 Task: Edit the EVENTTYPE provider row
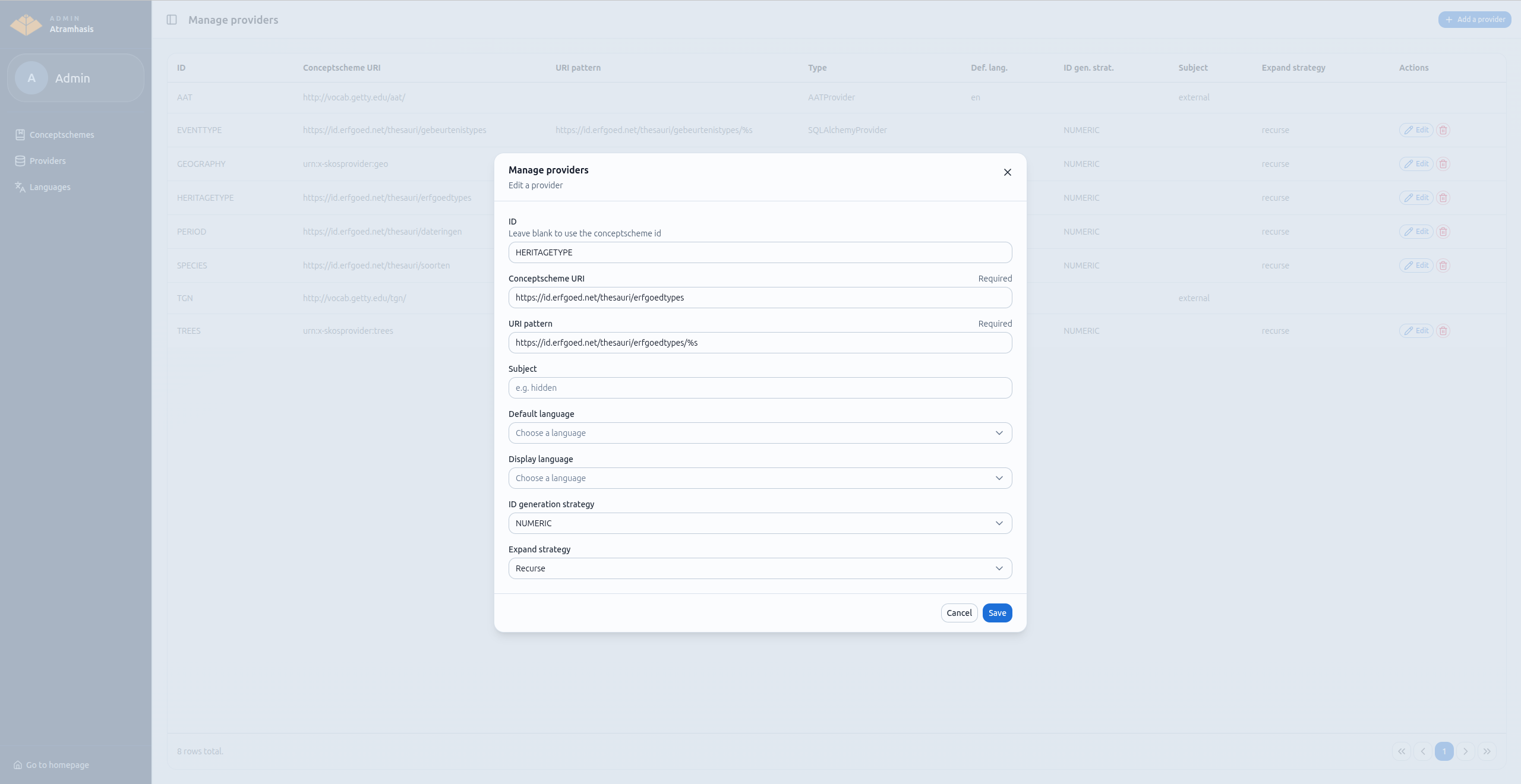coord(1416,130)
